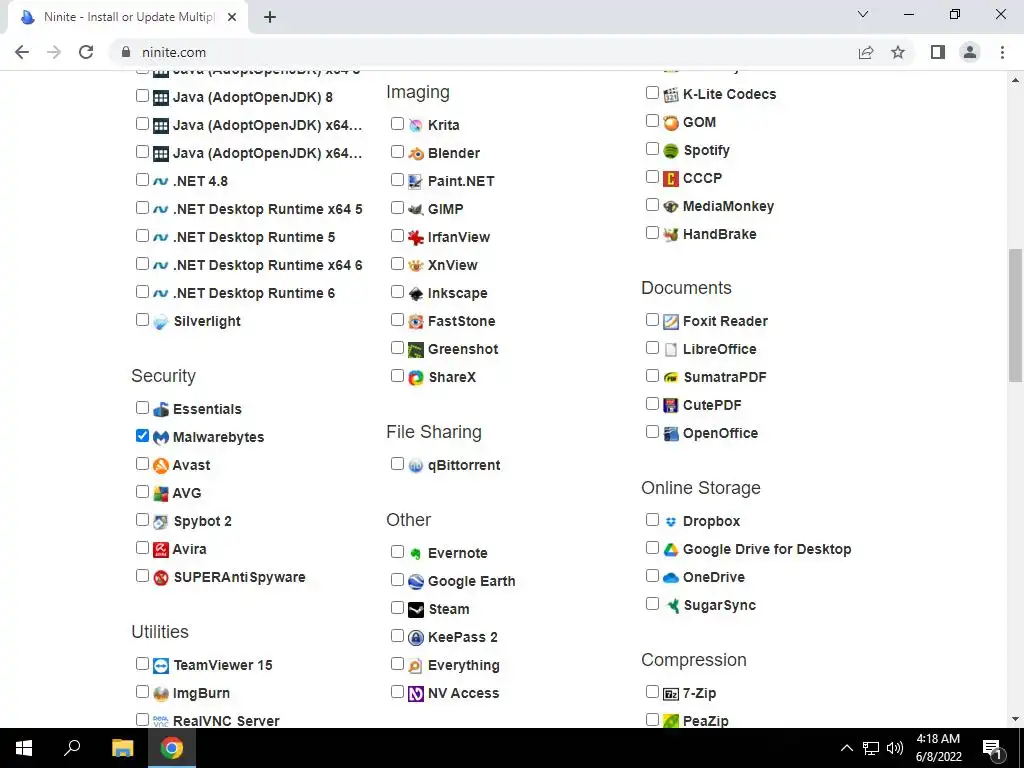Click the TeamViewer 15 icon
1024x768 pixels.
coord(161,665)
